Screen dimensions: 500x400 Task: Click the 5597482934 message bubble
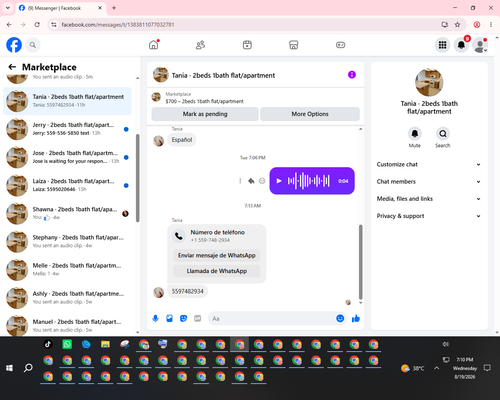coord(187,291)
